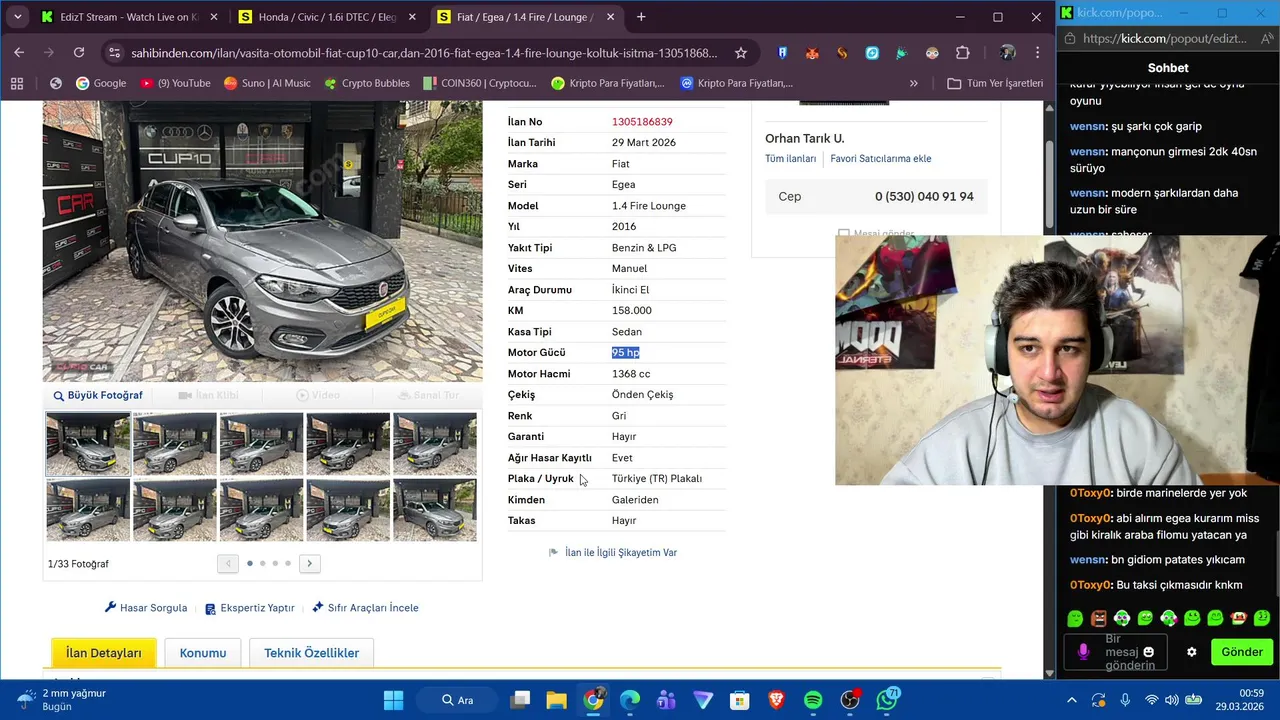1280x720 pixels.
Task: Open the apps grid in bookmarks bar
Action: (16, 83)
